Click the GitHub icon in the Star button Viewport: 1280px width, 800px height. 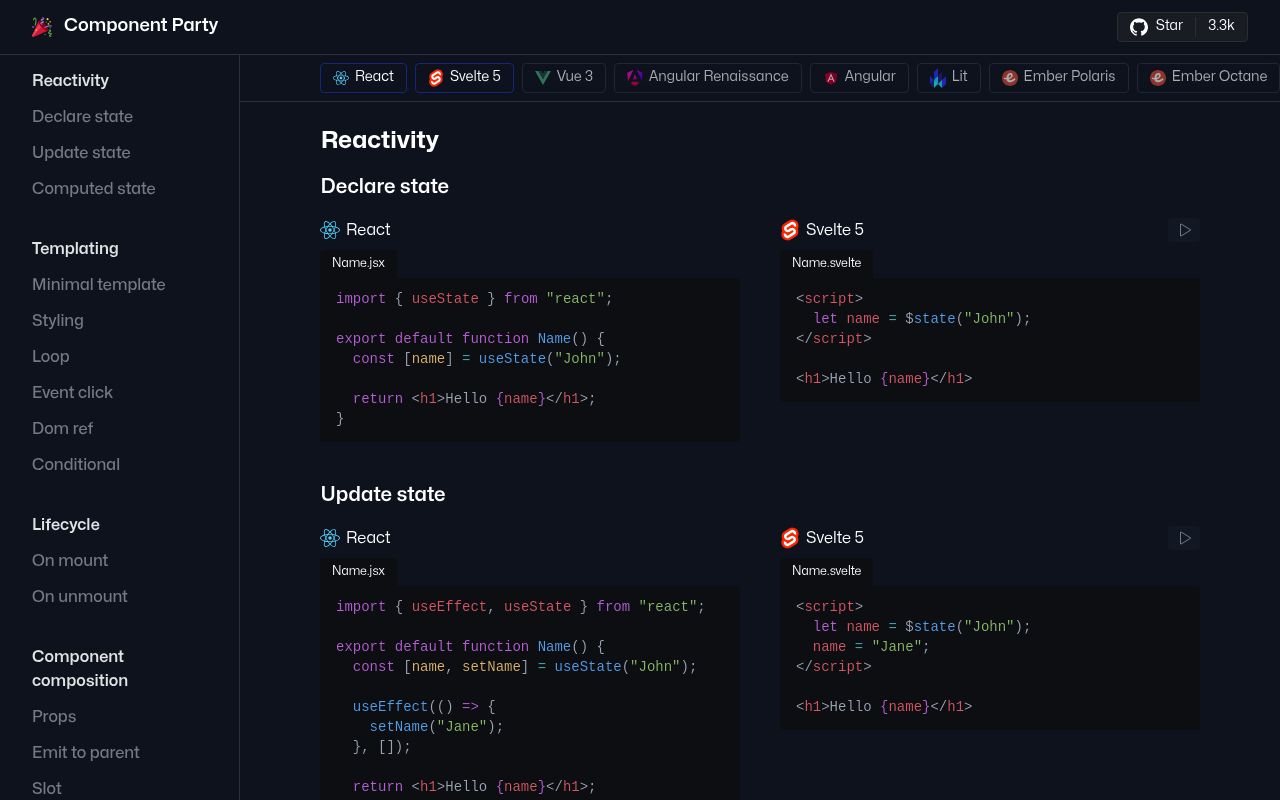click(x=1139, y=27)
